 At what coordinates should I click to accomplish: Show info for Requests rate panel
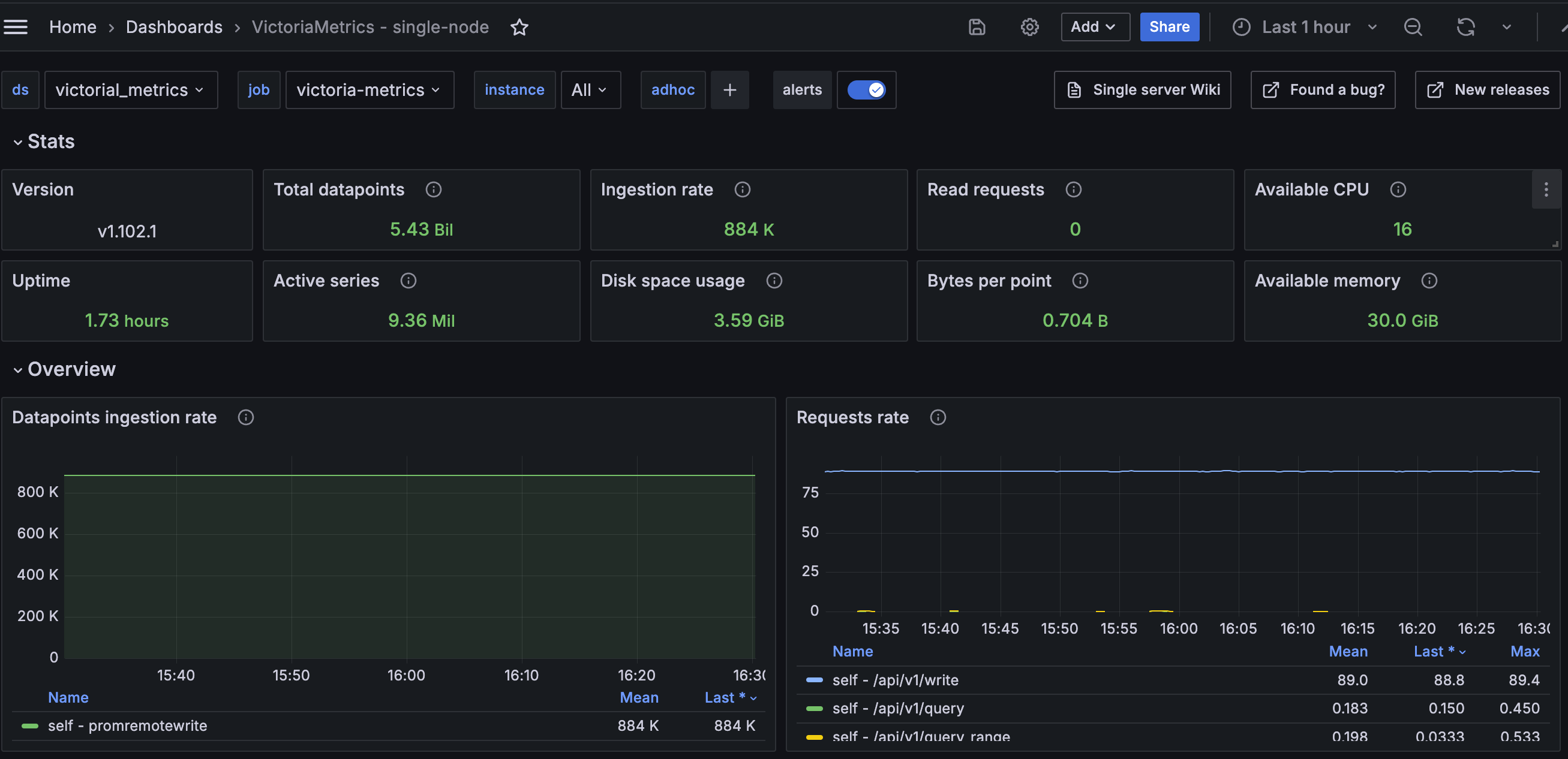(x=938, y=418)
